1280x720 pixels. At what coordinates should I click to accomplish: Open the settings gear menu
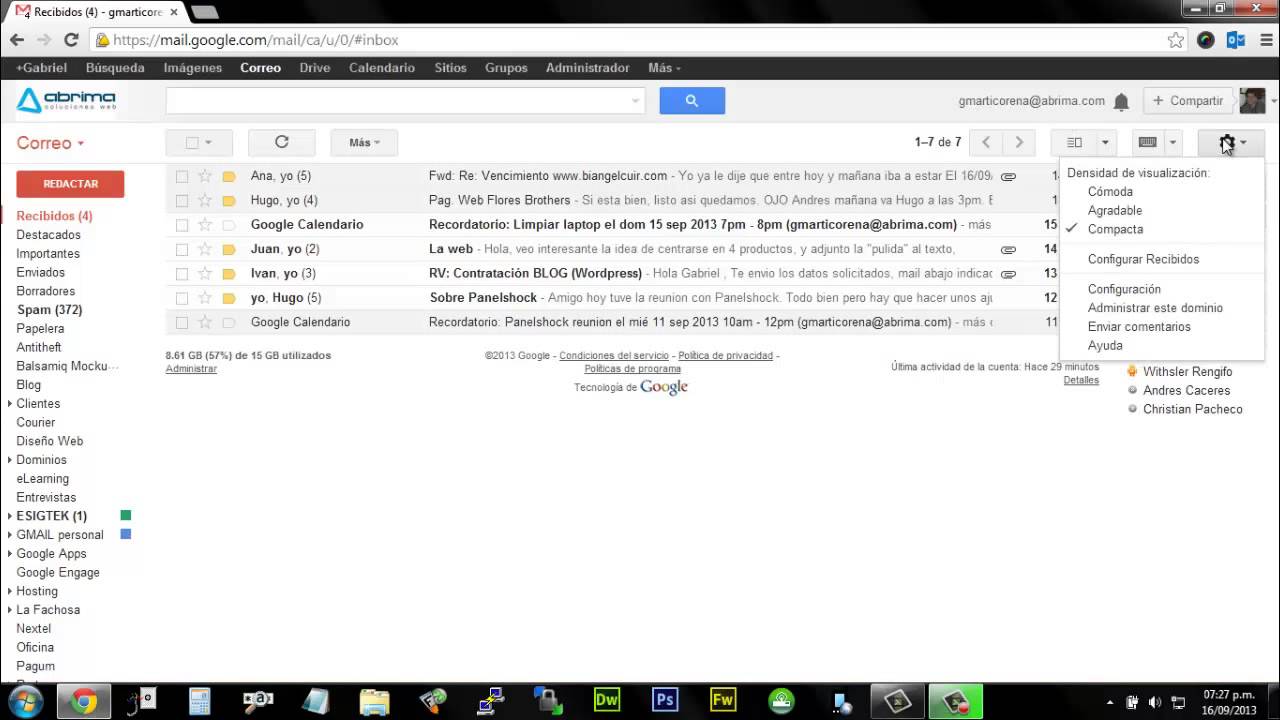pyautogui.click(x=1231, y=143)
